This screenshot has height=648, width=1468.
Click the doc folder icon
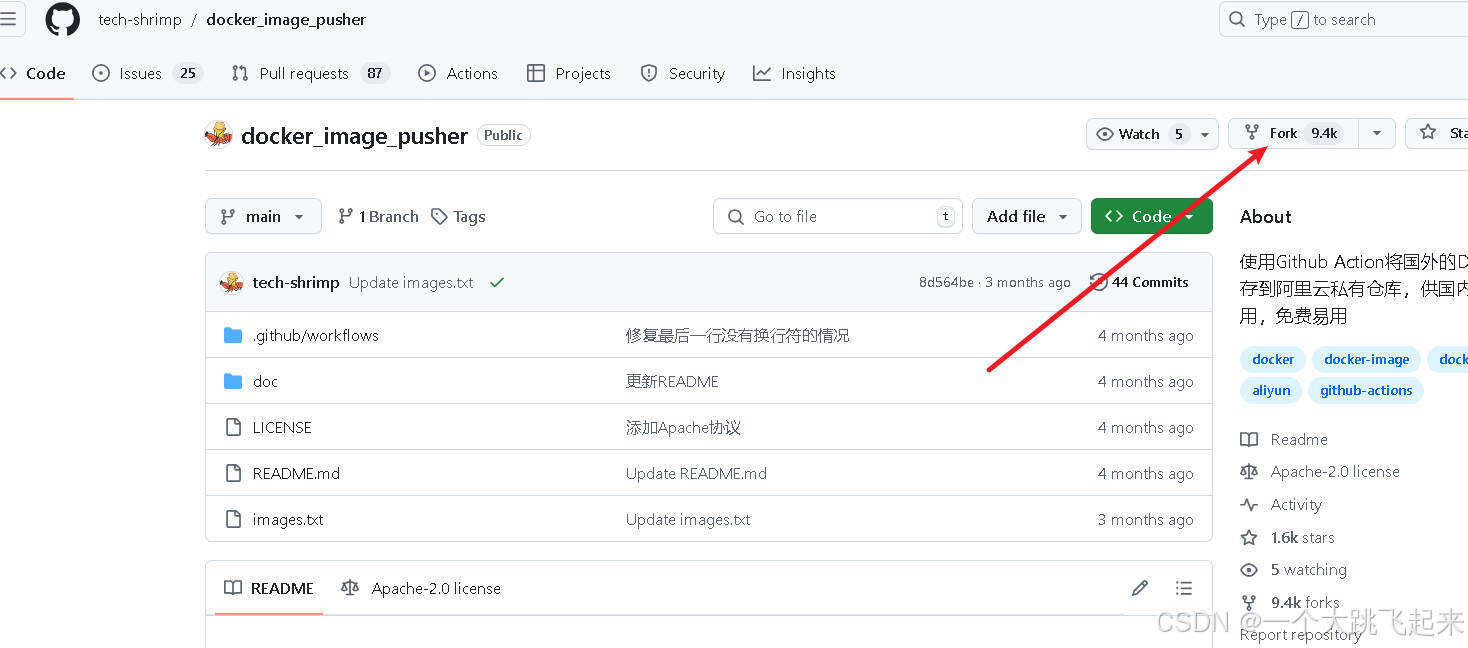(x=233, y=382)
